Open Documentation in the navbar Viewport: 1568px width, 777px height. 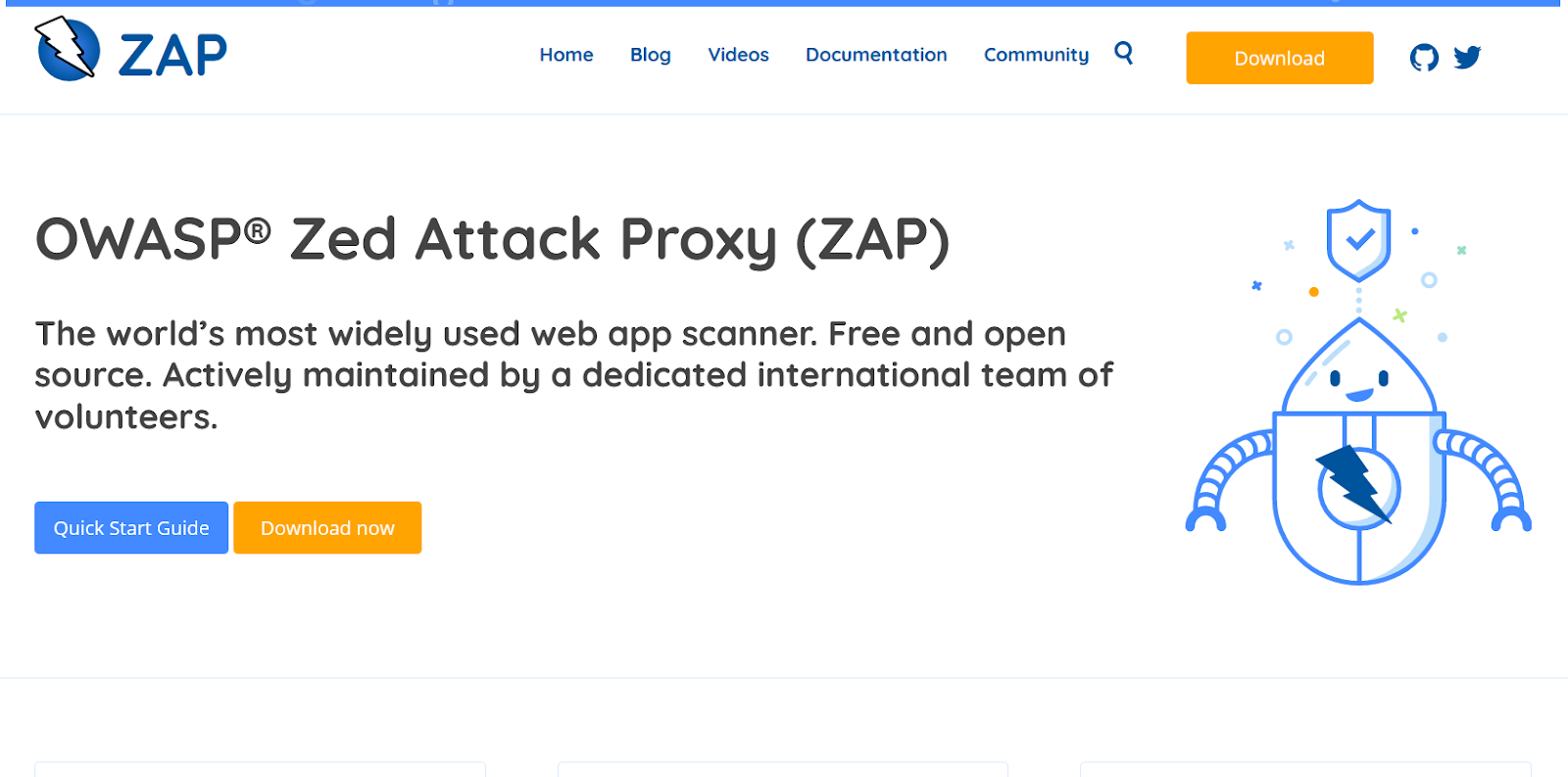pos(876,55)
